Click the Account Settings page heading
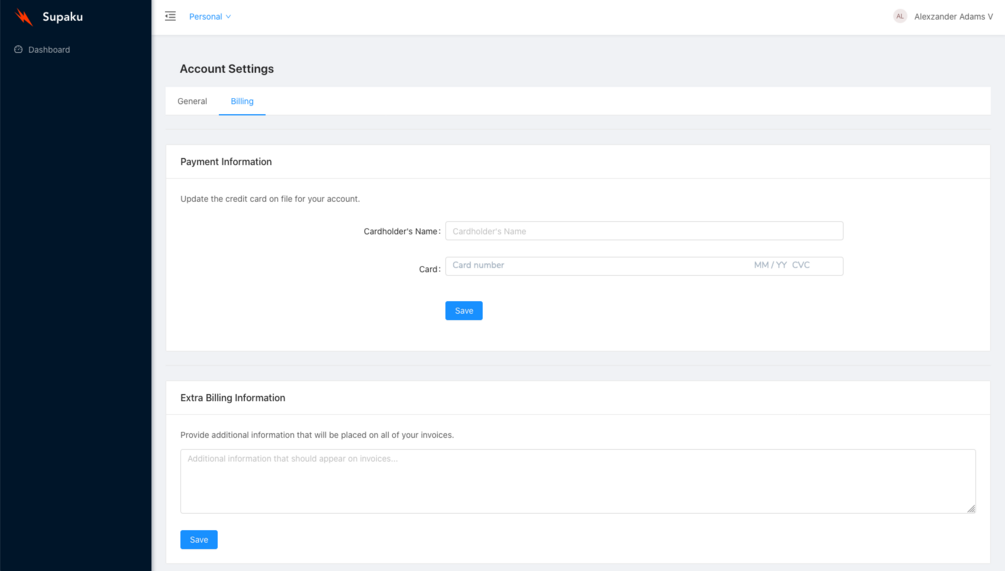1005x571 pixels. [x=227, y=69]
